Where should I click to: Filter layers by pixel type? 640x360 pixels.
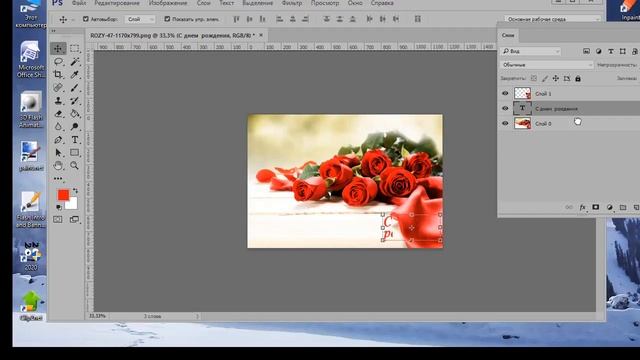(x=586, y=51)
